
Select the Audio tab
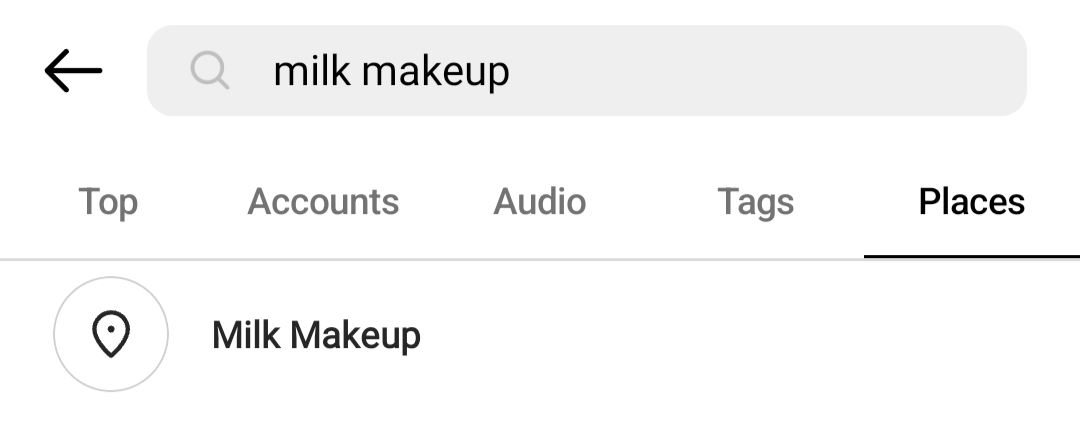(539, 202)
